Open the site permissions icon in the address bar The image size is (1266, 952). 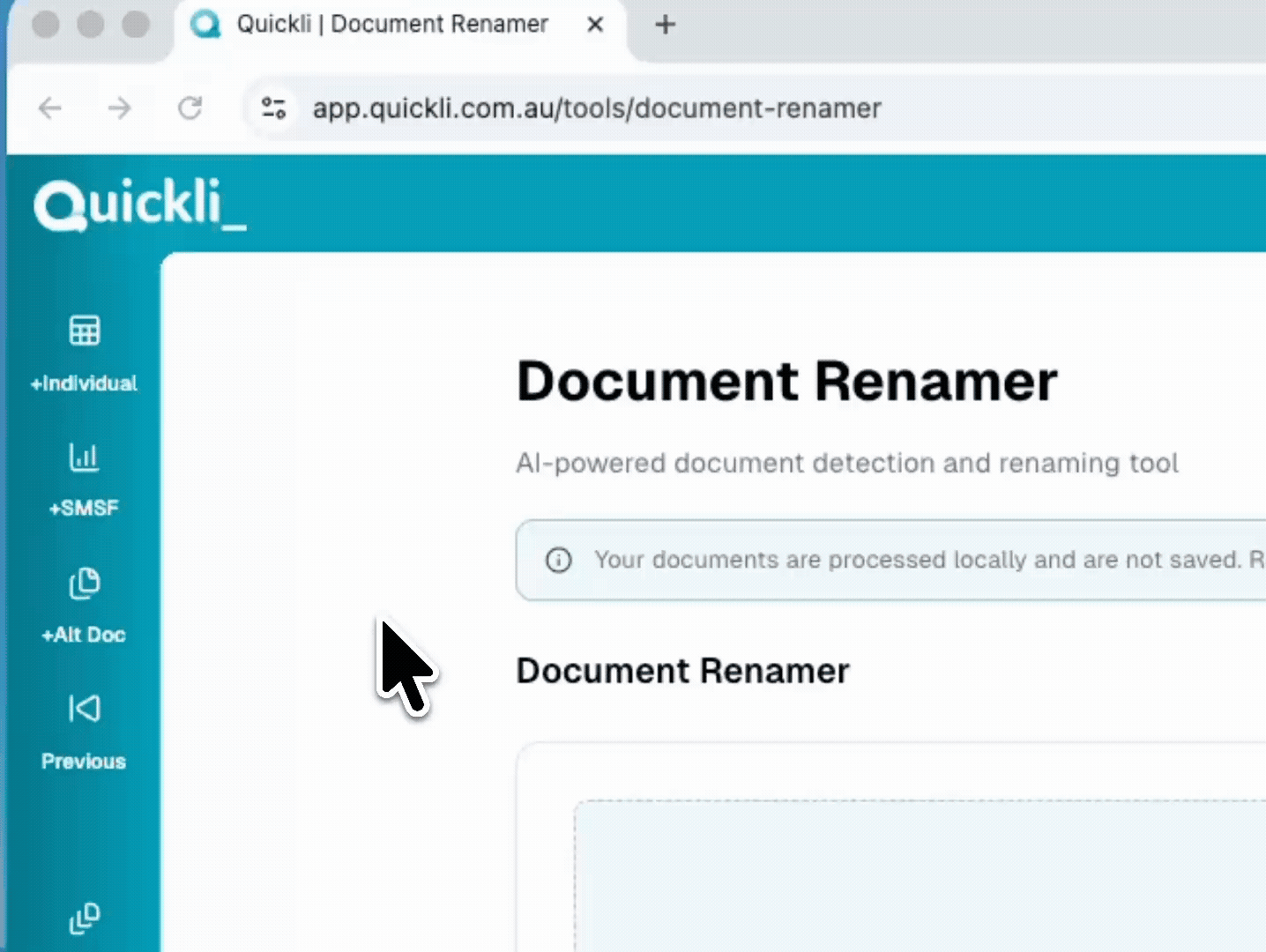click(273, 108)
